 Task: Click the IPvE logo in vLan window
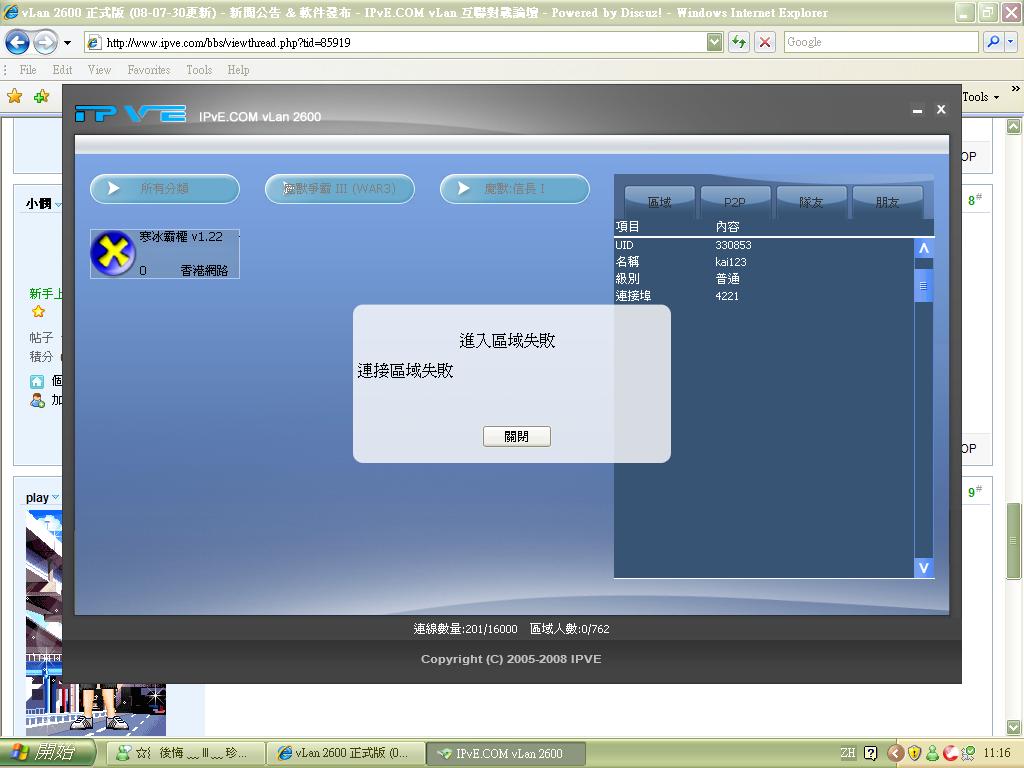130,114
